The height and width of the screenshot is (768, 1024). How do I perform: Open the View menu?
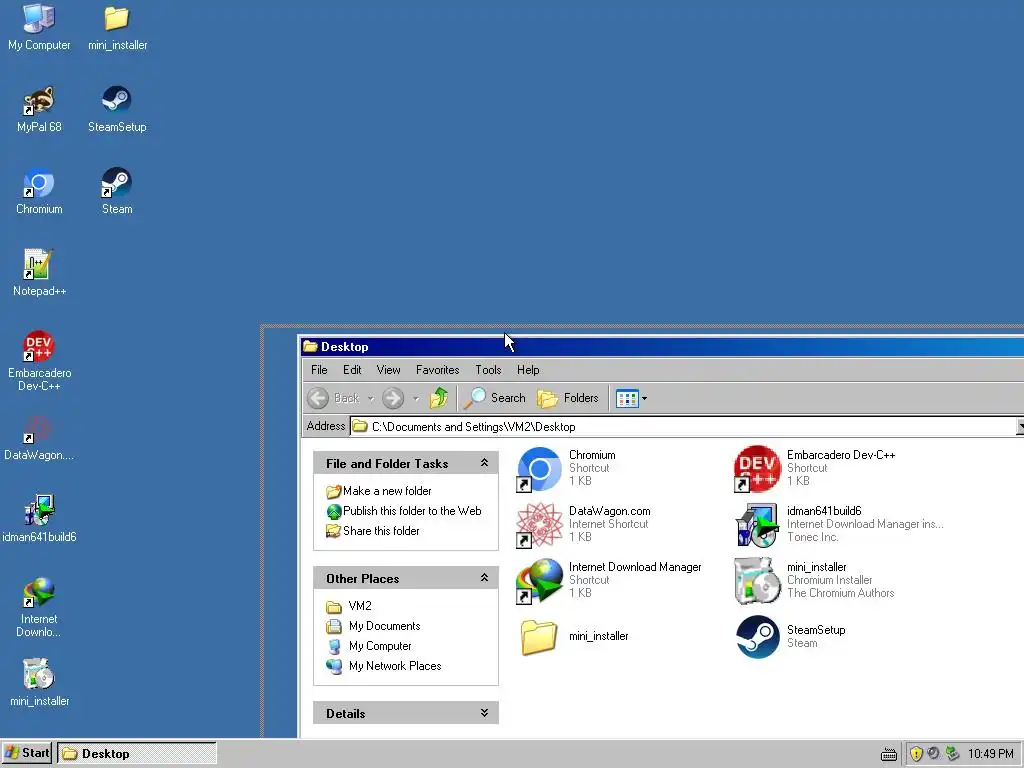(389, 370)
